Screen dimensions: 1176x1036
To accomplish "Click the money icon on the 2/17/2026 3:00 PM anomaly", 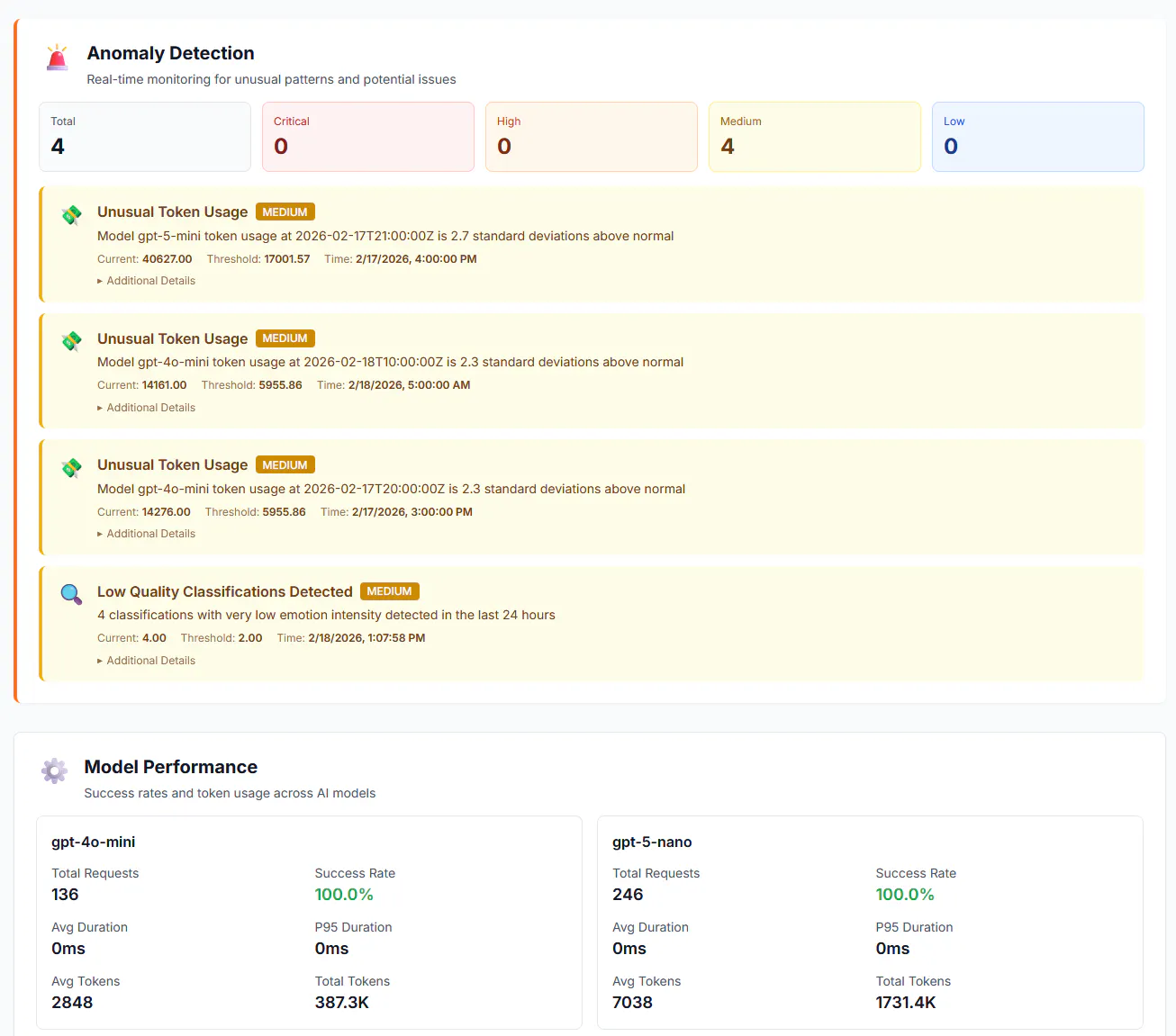I will 71,468.
